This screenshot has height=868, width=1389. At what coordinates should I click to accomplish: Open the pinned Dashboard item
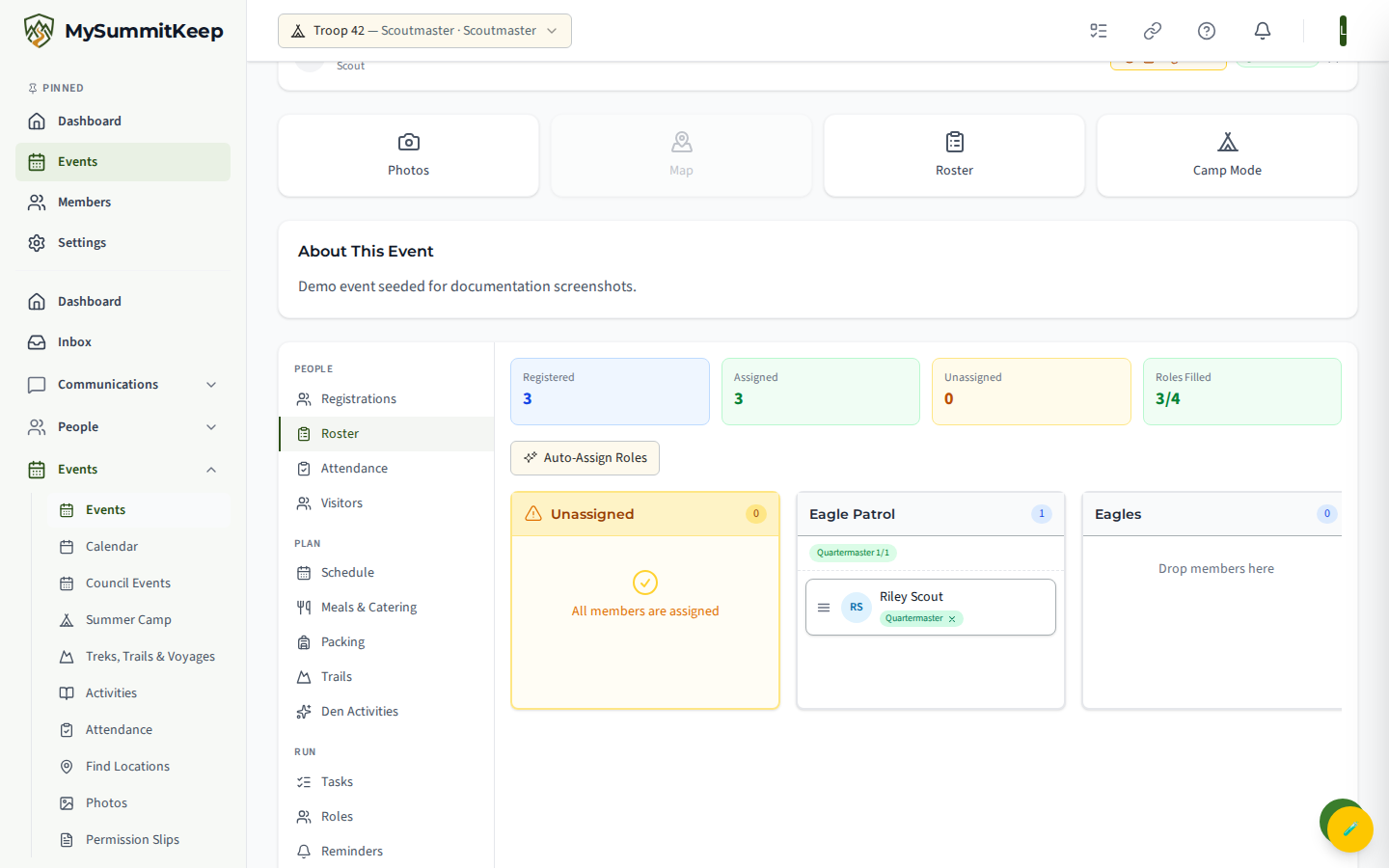tap(123, 122)
